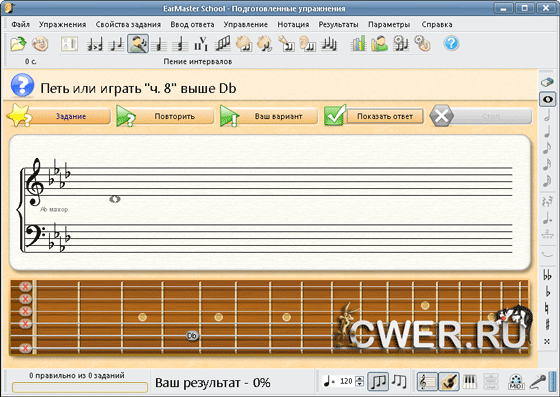Select the rhythm clapping exercise icon
The height and width of the screenshot is (397, 560).
(244, 44)
